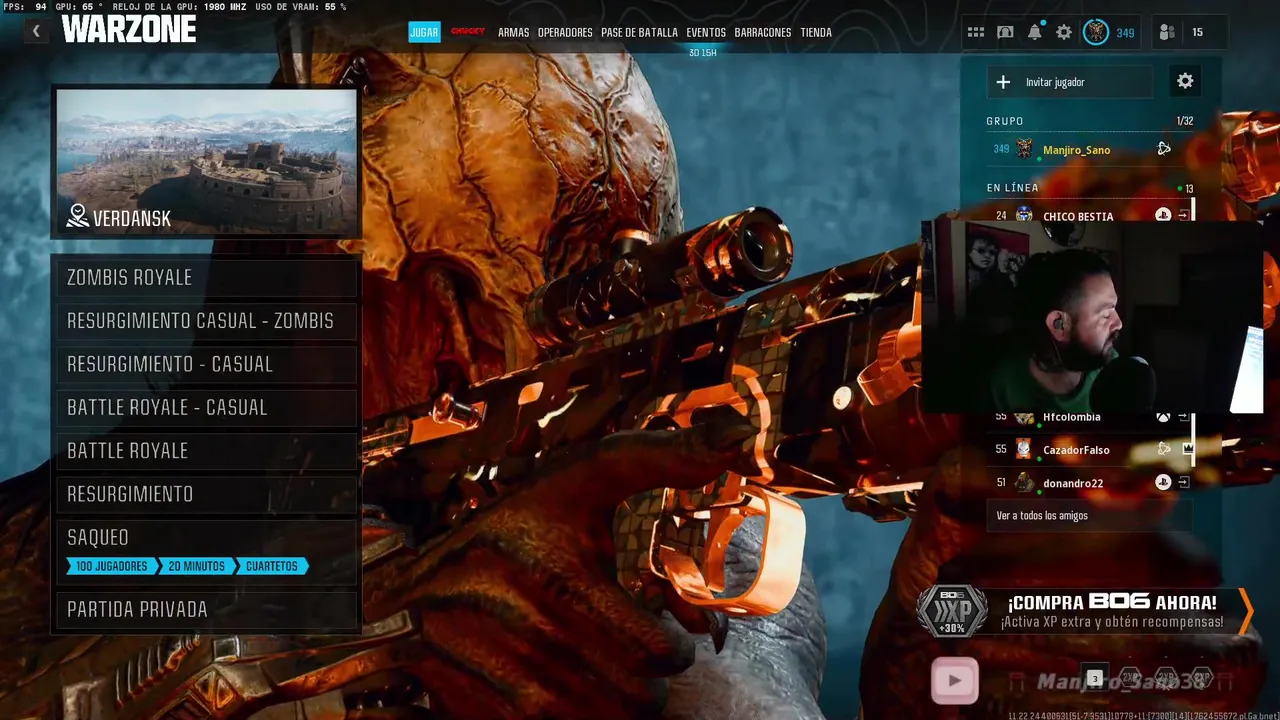
Task: Click the join icon next to donandro22
Action: point(1184,483)
